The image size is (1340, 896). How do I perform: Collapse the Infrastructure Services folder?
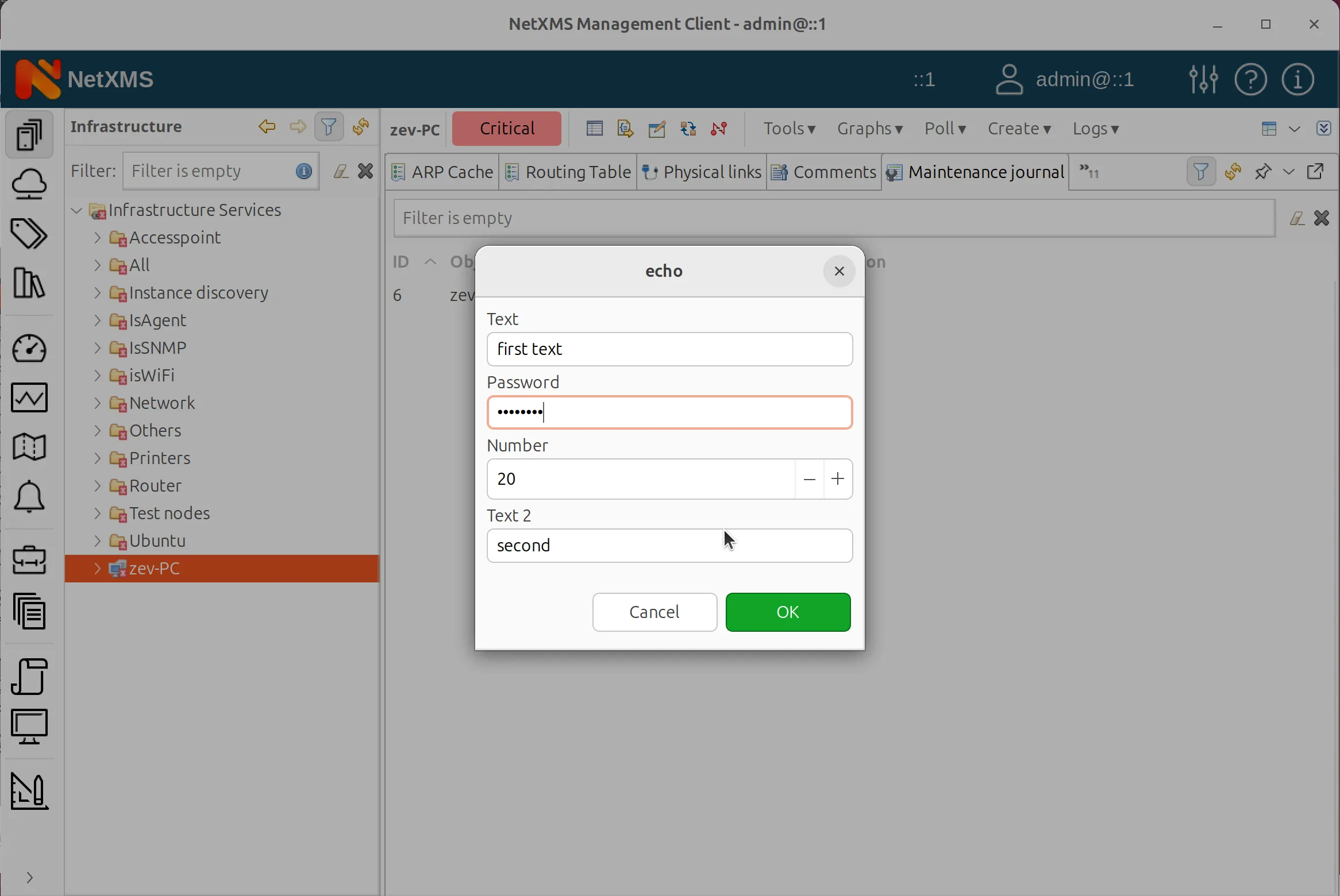[75, 210]
